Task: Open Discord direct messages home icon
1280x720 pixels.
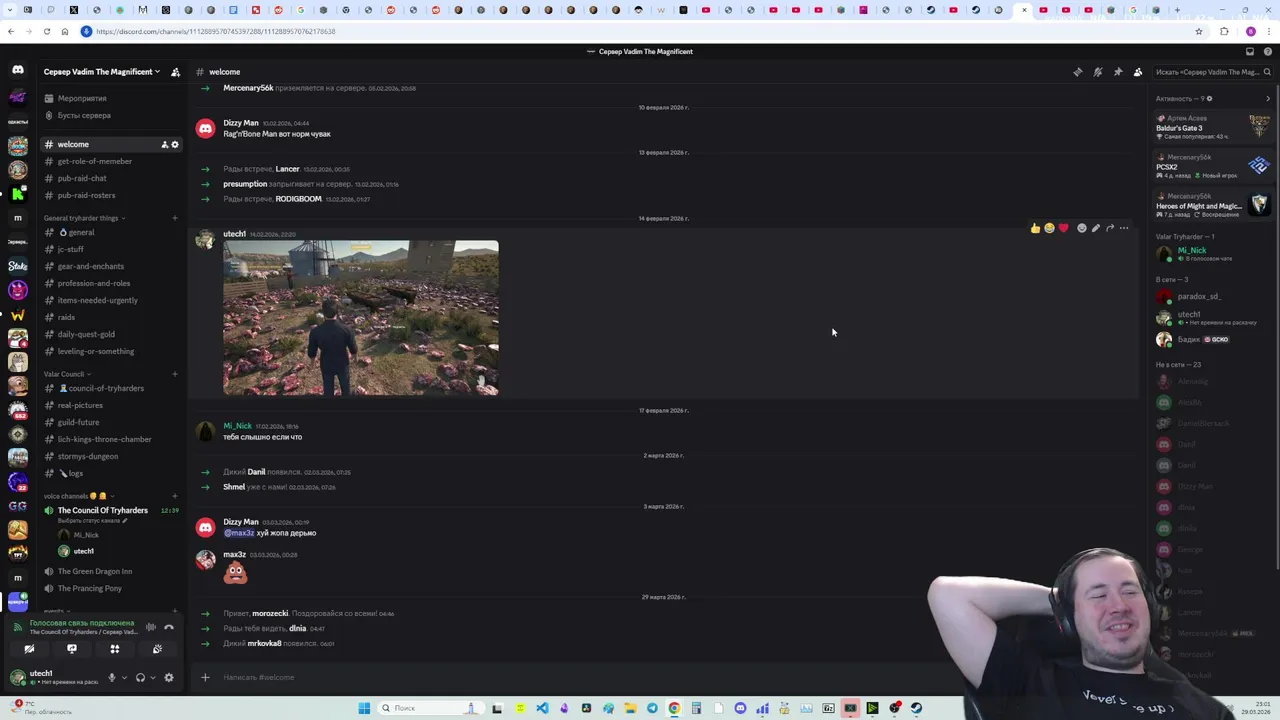Action: point(18,70)
